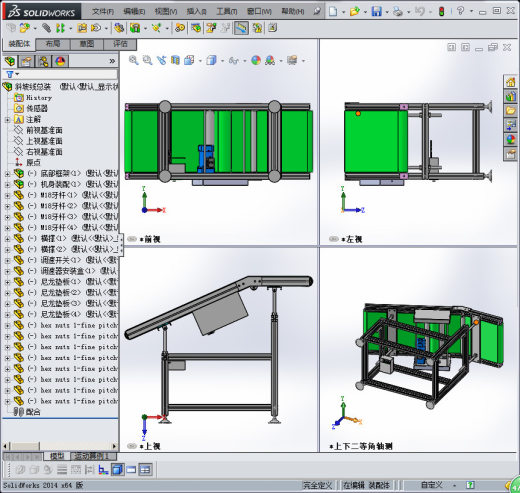Open the 文件(F) menu

click(103, 12)
